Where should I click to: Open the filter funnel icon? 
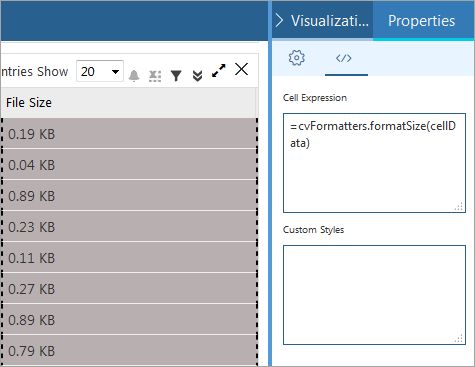point(176,76)
